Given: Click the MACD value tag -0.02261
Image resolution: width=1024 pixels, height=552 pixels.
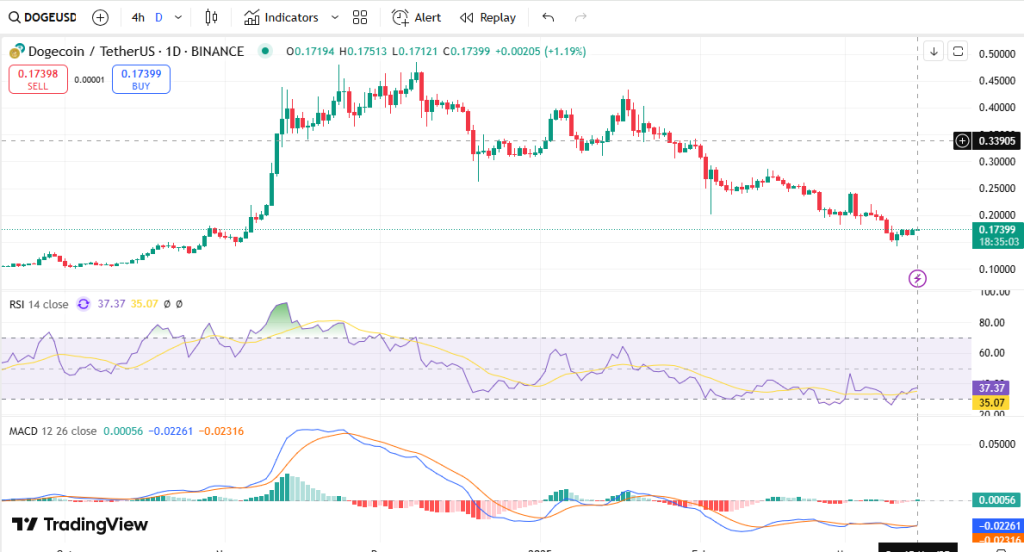Looking at the screenshot, I should pyautogui.click(x=997, y=525).
